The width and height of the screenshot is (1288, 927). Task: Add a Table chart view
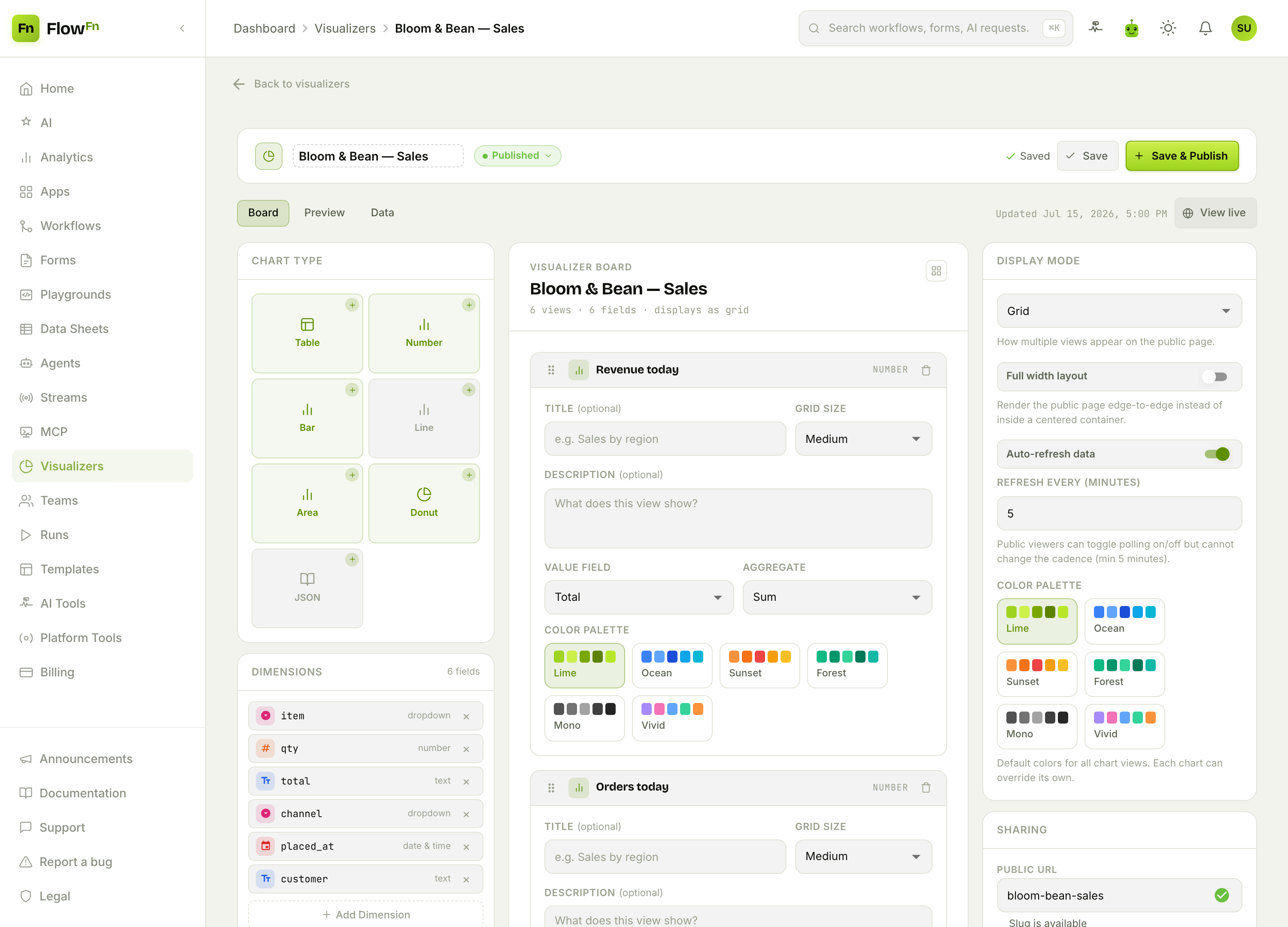point(307,333)
